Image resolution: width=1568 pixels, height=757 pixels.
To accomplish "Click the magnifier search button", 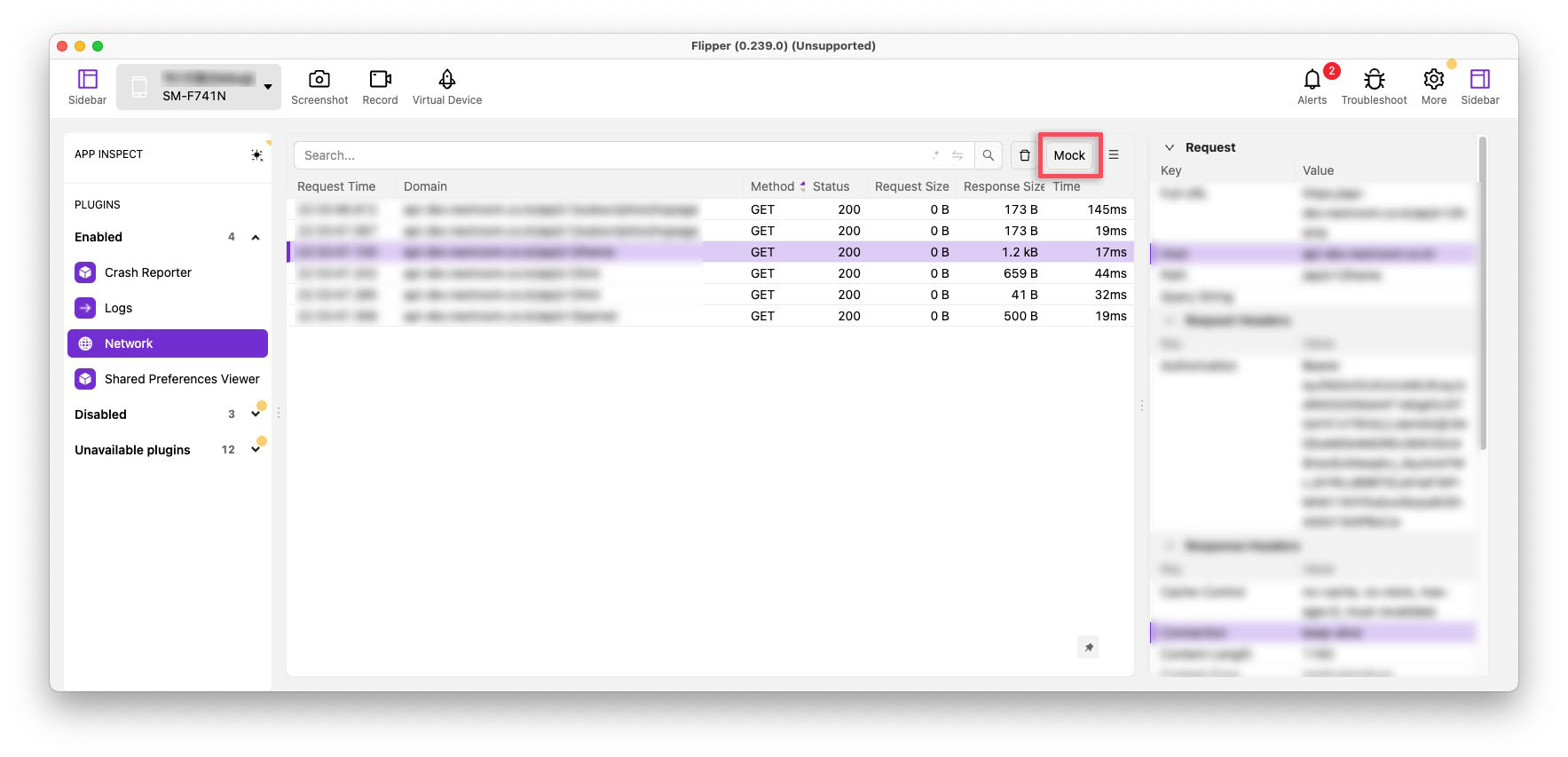I will 989,155.
